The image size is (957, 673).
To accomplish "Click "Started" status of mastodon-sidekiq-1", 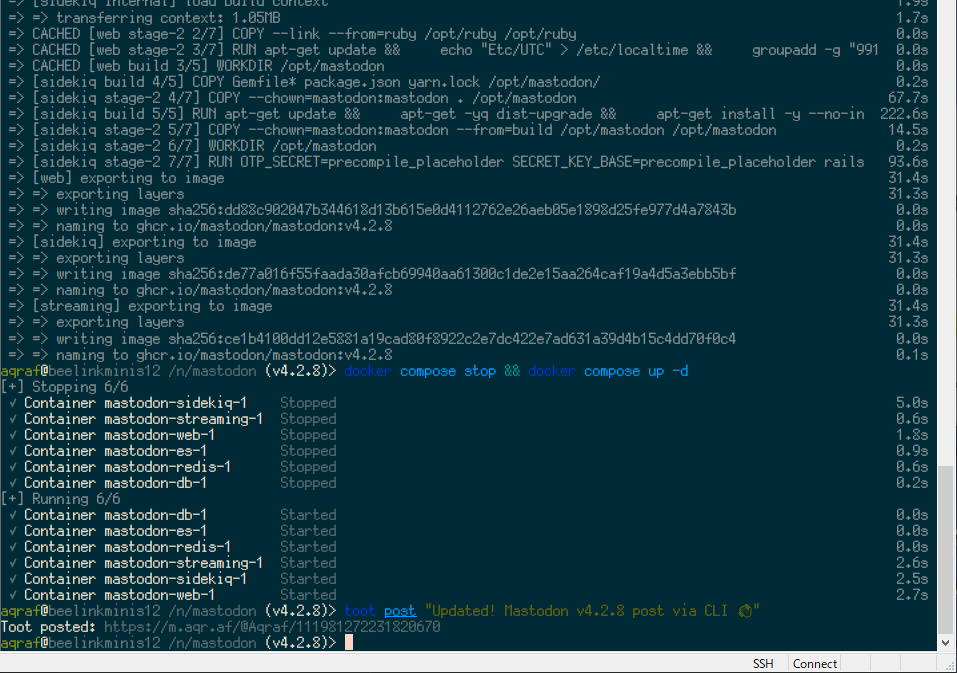I will point(308,578).
